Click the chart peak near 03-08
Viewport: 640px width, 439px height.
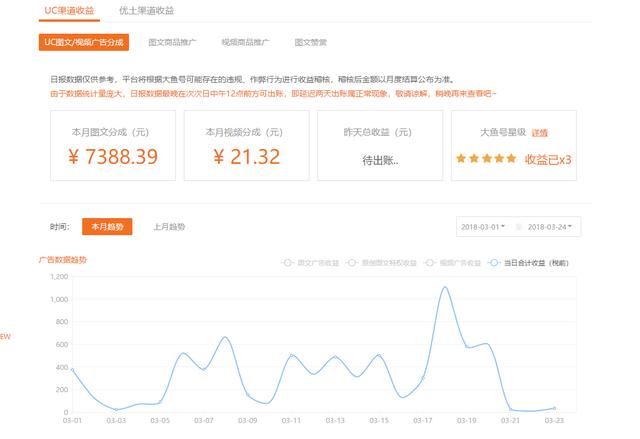(225, 337)
